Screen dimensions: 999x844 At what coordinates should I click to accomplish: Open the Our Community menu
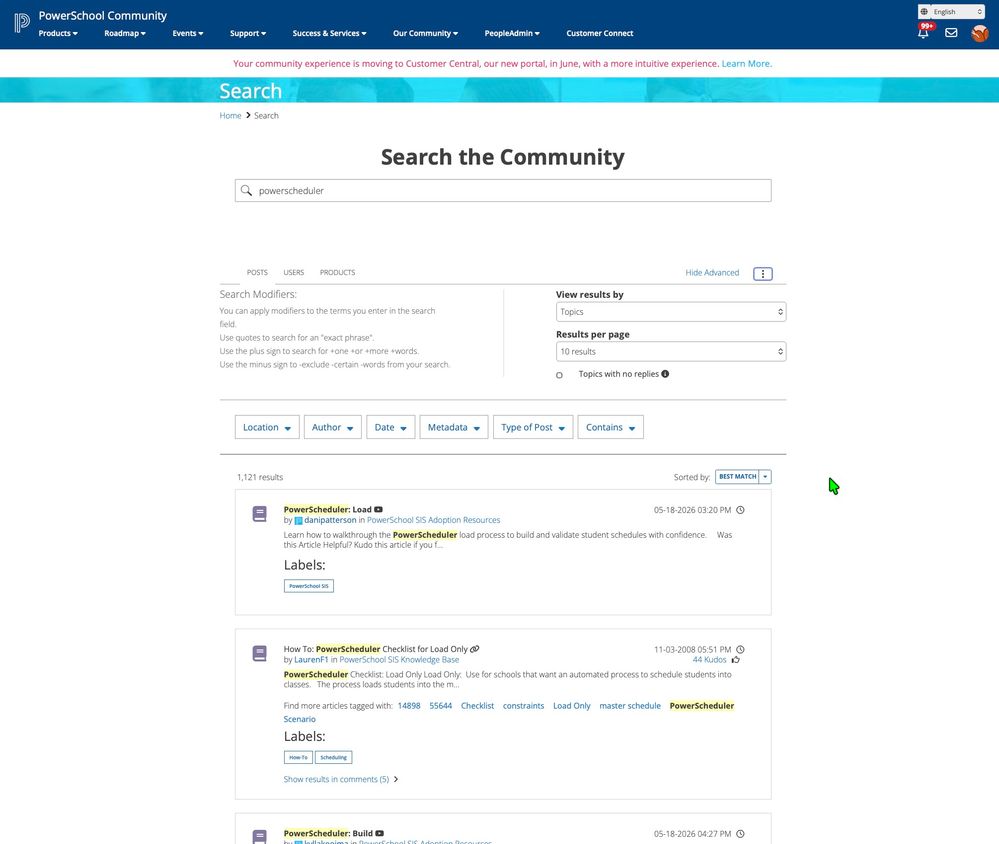(425, 33)
